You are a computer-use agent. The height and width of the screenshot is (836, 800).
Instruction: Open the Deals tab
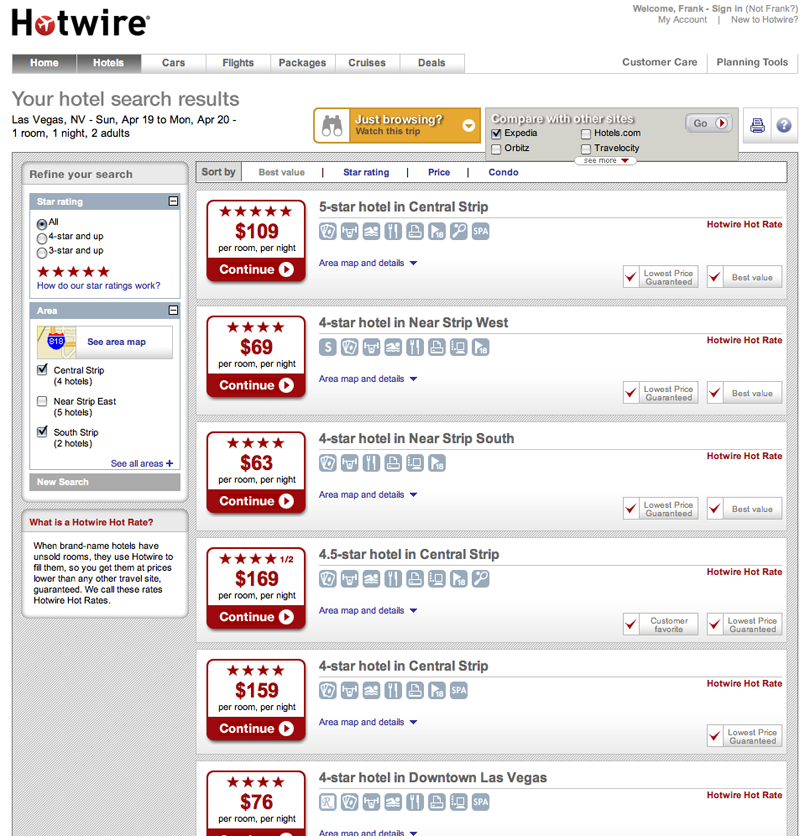431,63
